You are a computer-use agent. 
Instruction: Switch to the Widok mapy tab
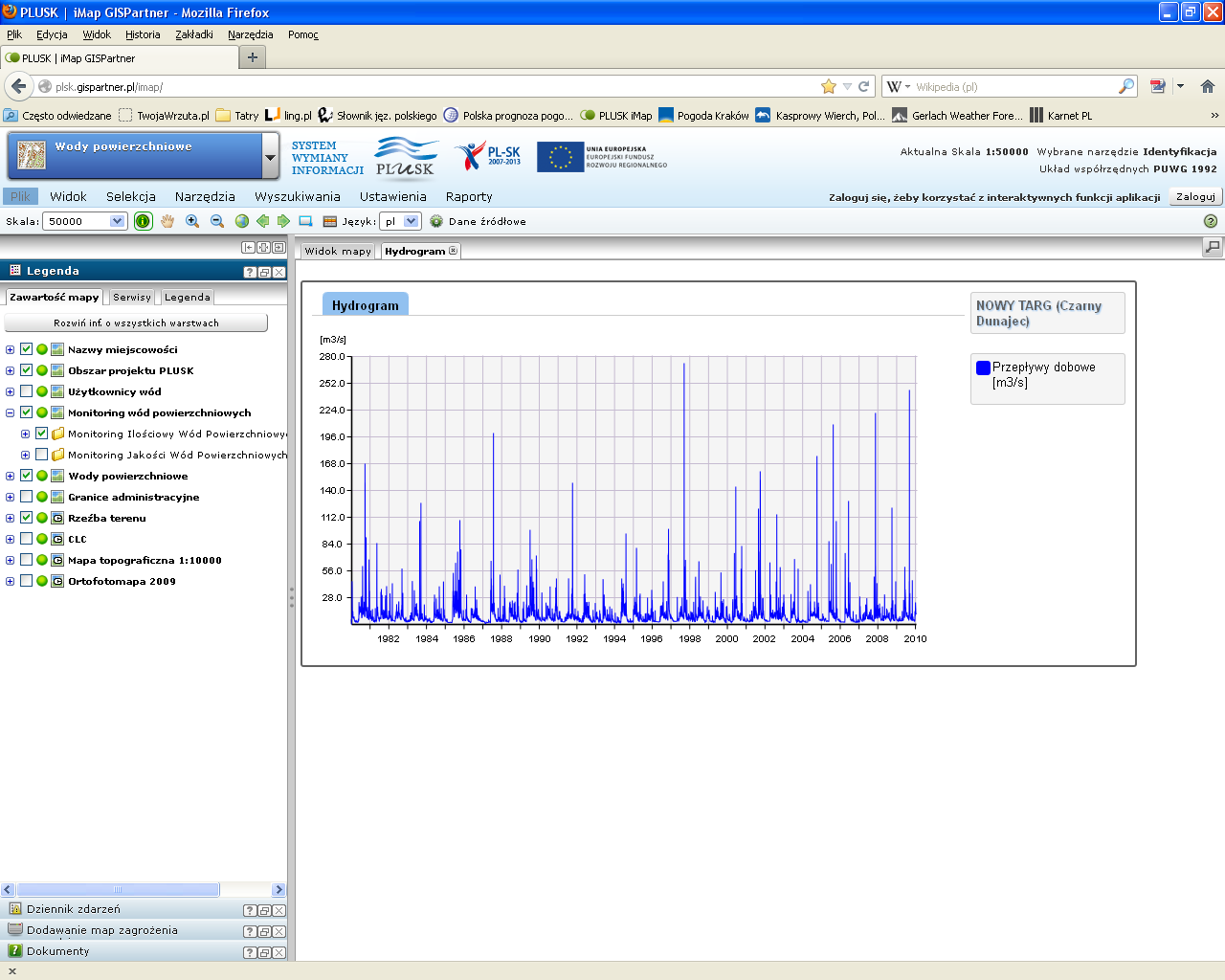click(338, 251)
